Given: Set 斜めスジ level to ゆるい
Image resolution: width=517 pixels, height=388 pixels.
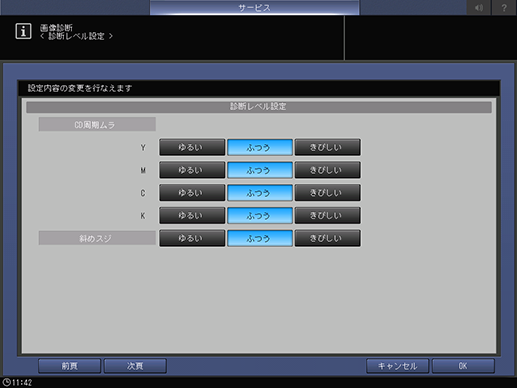Looking at the screenshot, I should tap(192, 238).
